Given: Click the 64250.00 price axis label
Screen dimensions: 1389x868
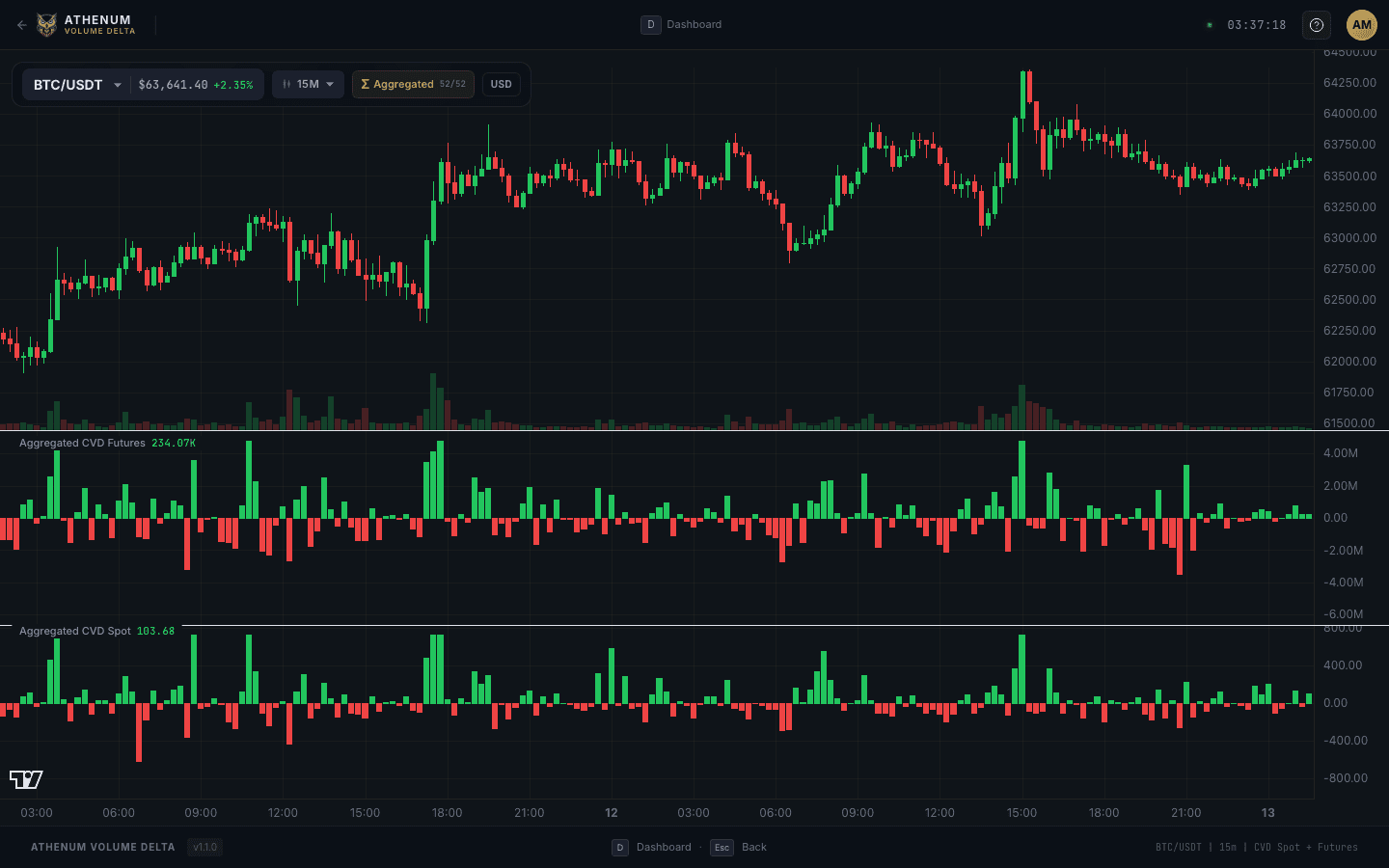Looking at the screenshot, I should tap(1349, 83).
